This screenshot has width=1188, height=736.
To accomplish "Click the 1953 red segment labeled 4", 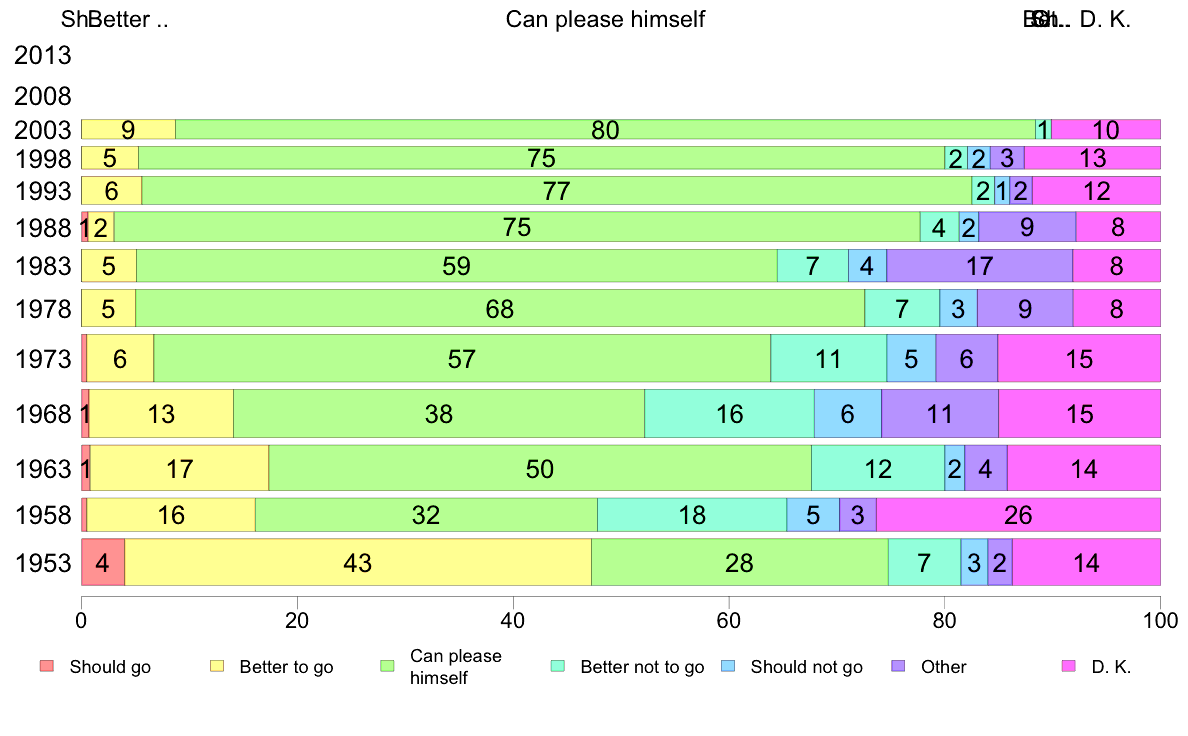I will [103, 562].
